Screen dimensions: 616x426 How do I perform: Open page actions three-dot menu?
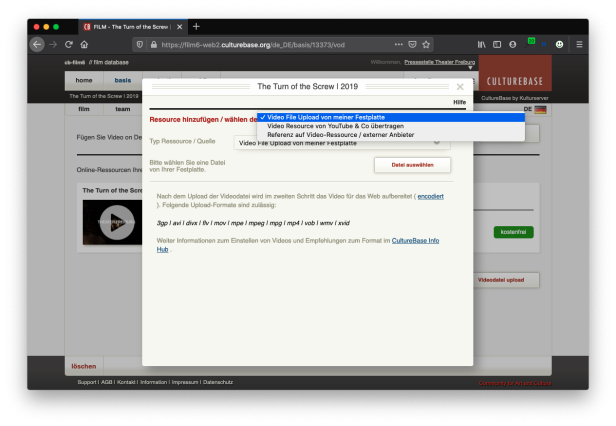click(398, 44)
